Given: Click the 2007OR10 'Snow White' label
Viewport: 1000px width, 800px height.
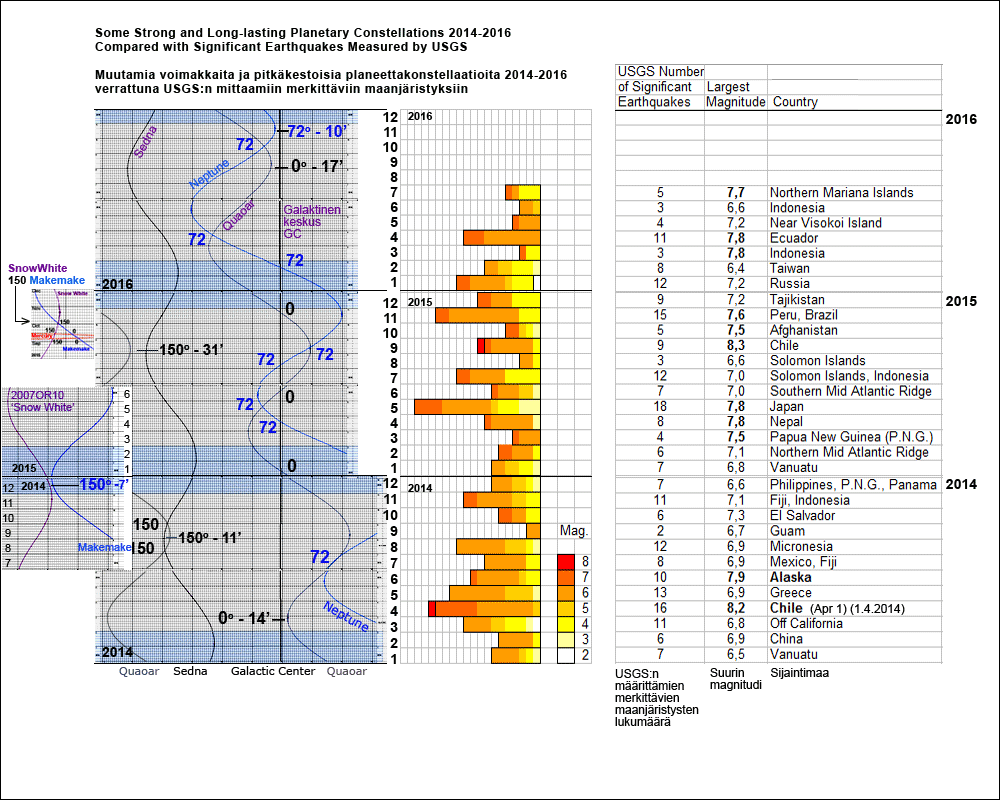Looking at the screenshot, I should (x=40, y=402).
